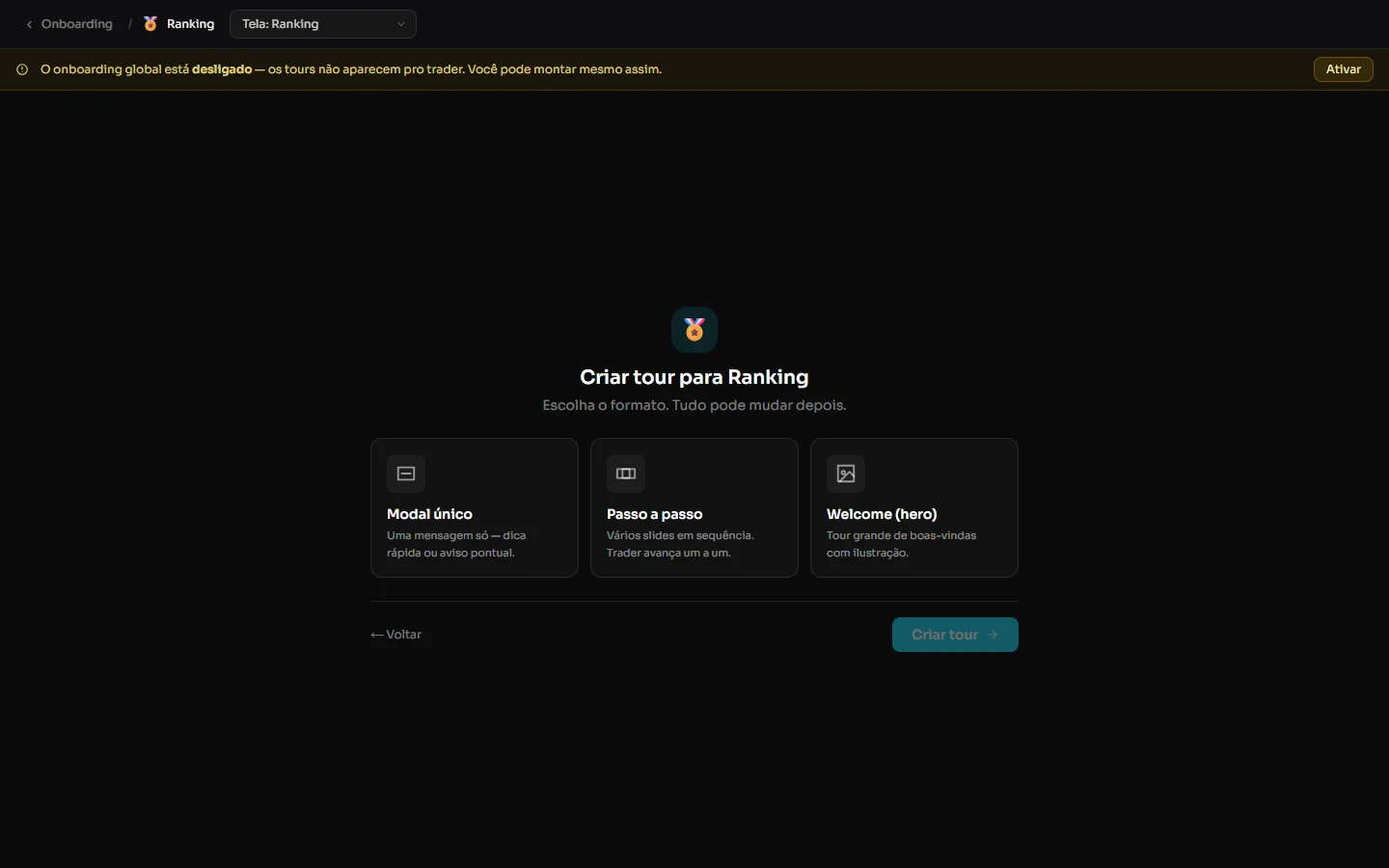Click the medal icon in breadcrumb
Screen dimensions: 1389x868
click(150, 24)
